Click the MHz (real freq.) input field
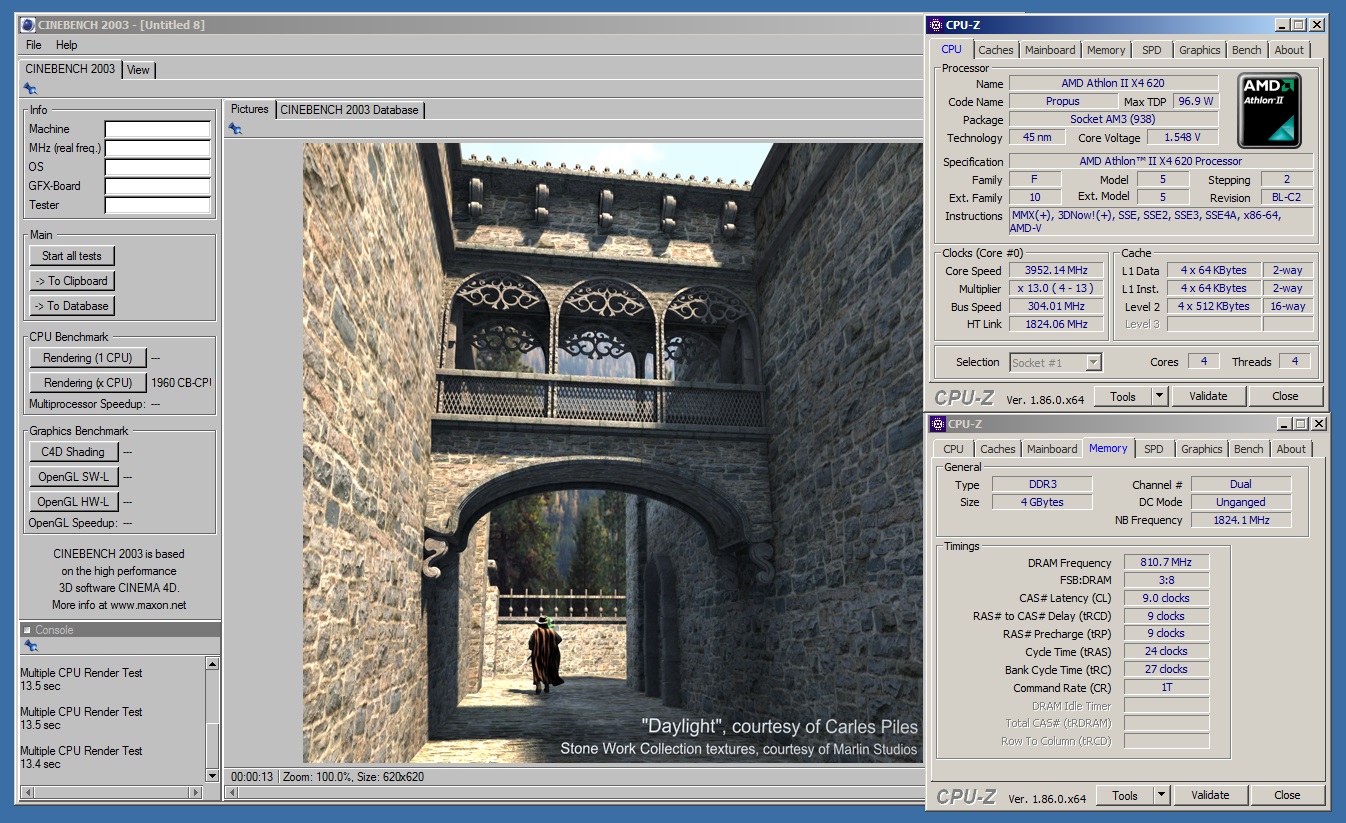Image resolution: width=1346 pixels, height=823 pixels. [x=158, y=148]
